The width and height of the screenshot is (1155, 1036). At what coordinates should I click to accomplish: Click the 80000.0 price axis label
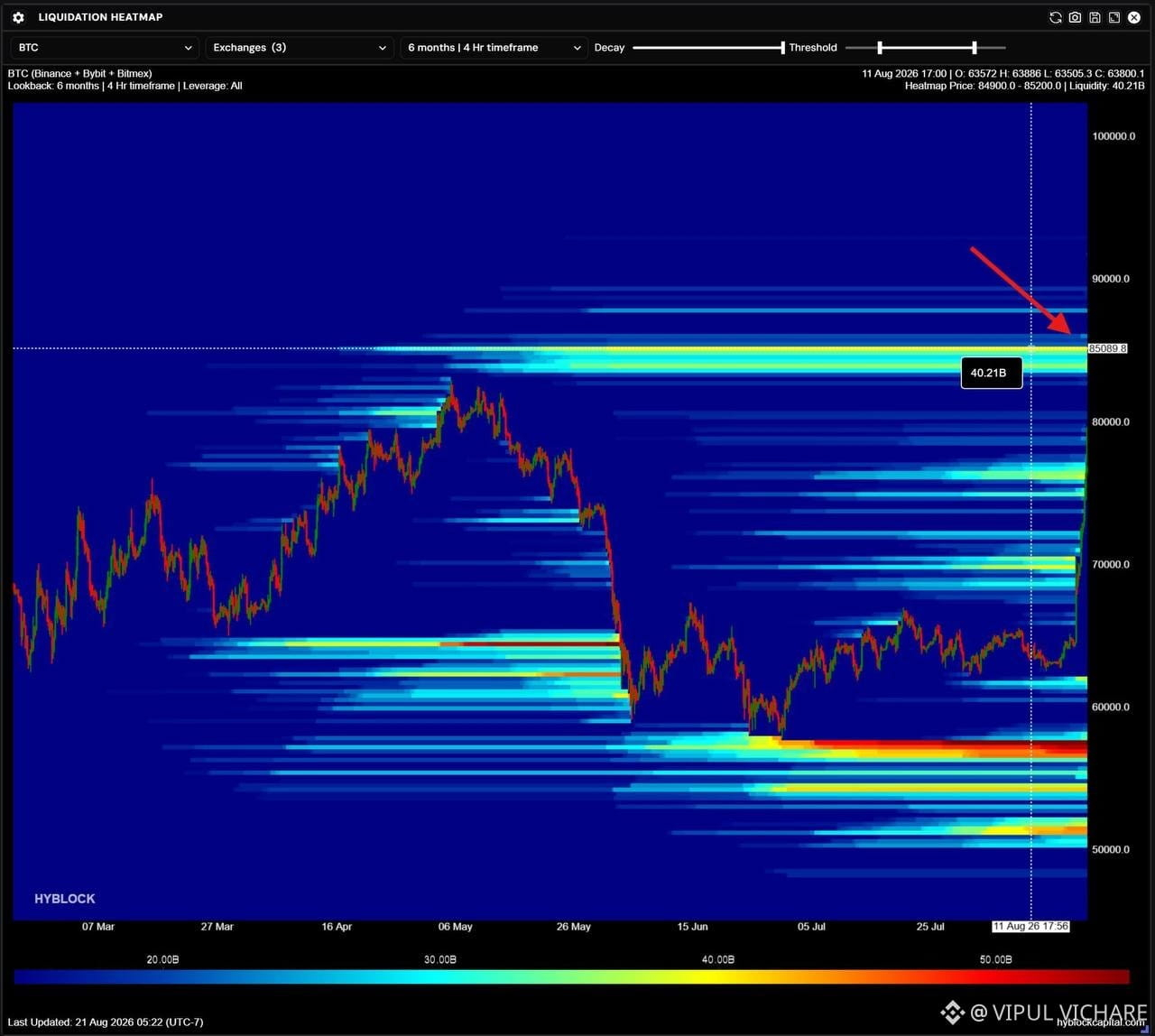click(1111, 422)
